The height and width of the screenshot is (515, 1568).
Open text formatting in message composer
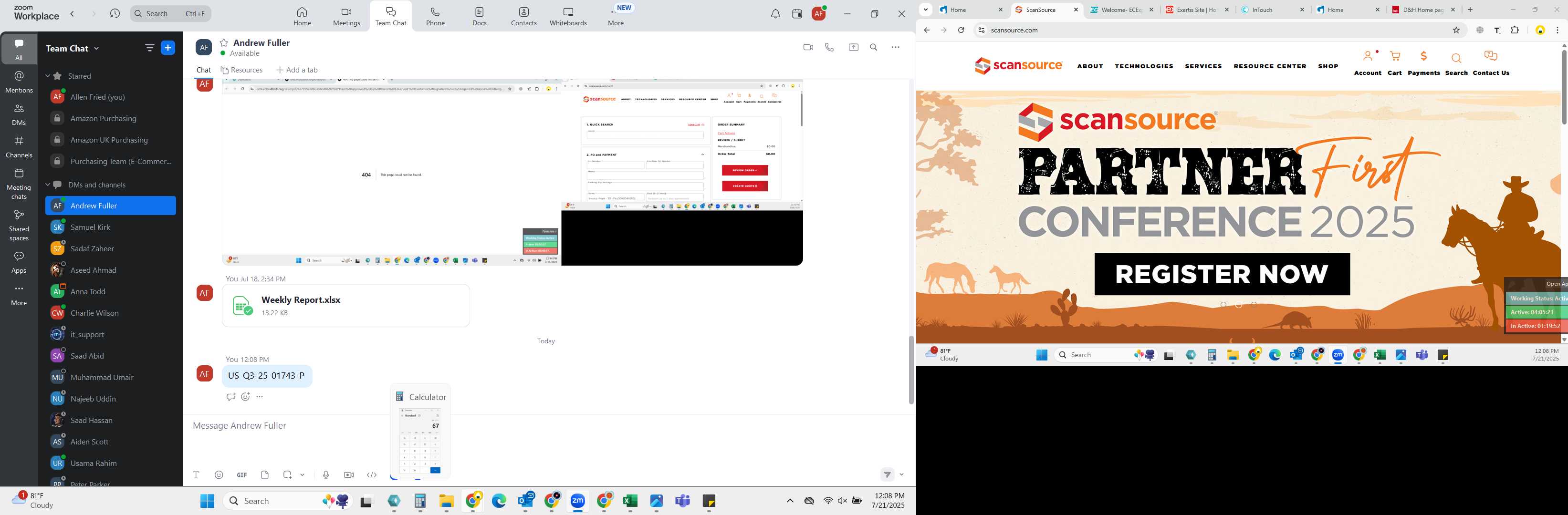196,475
